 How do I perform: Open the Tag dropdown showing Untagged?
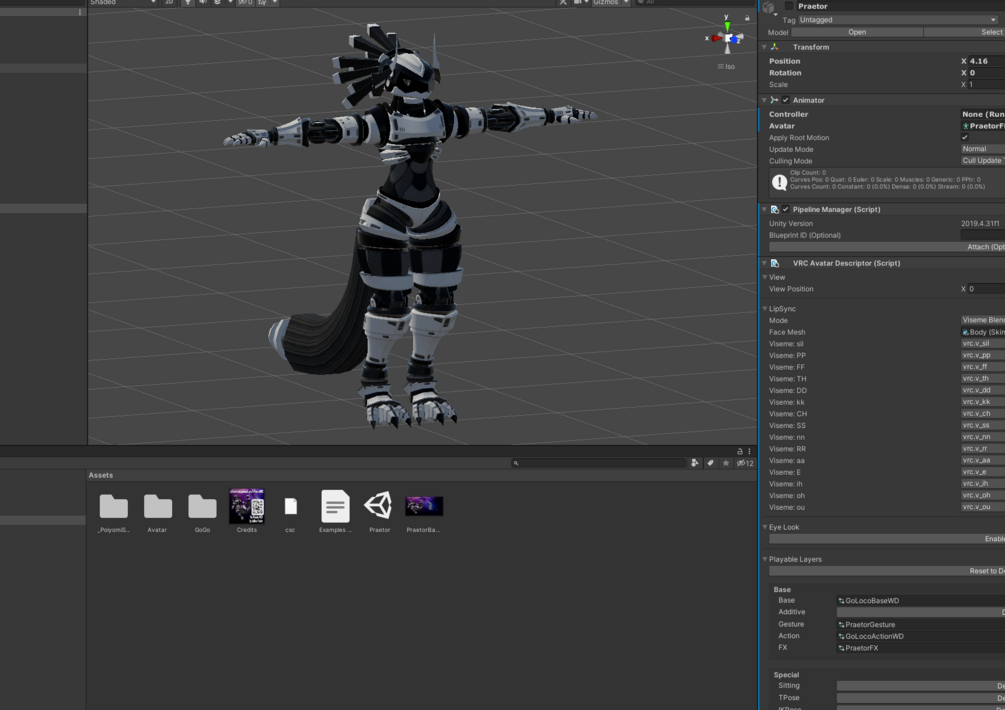pos(897,20)
